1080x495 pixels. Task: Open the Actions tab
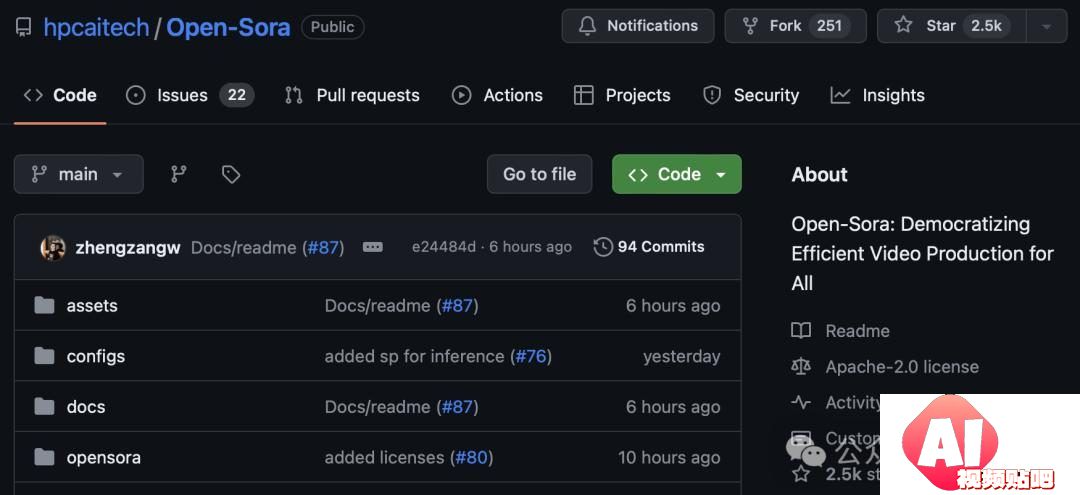click(497, 95)
